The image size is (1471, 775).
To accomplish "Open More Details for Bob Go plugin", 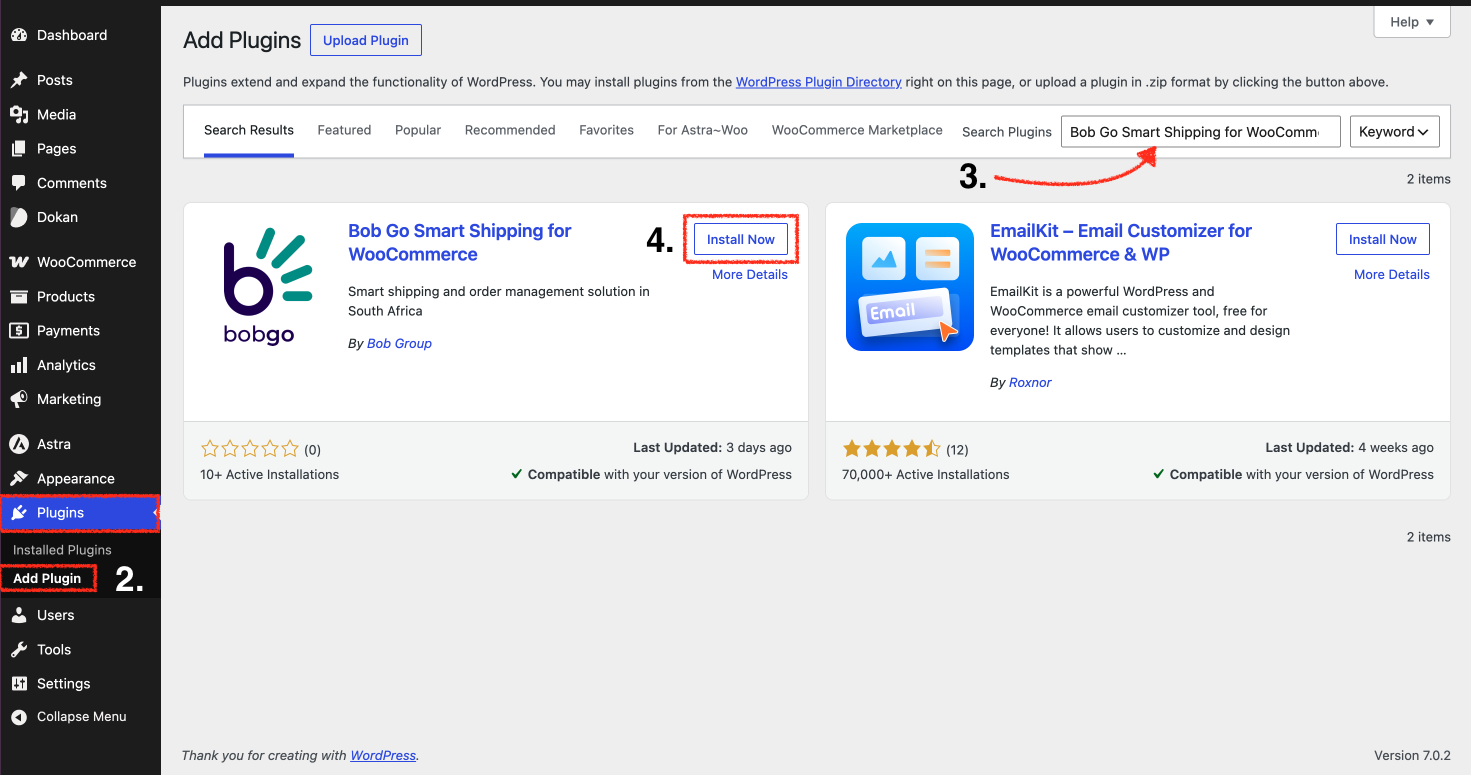I will [x=750, y=275].
